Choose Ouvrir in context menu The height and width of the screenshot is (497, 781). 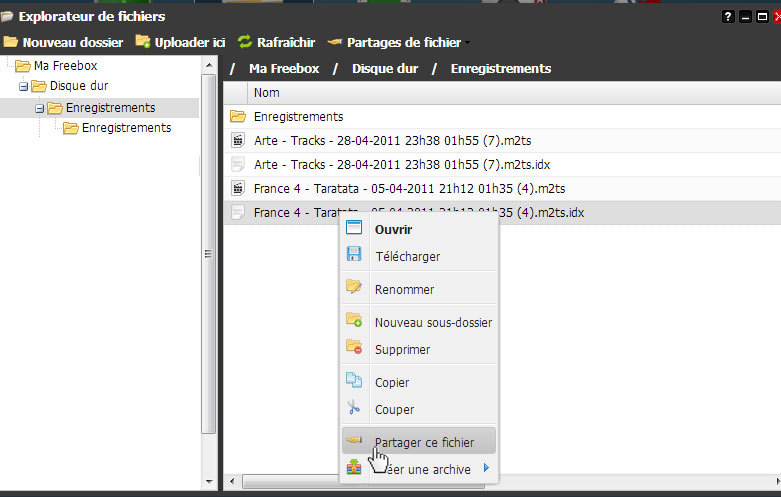pyautogui.click(x=419, y=230)
